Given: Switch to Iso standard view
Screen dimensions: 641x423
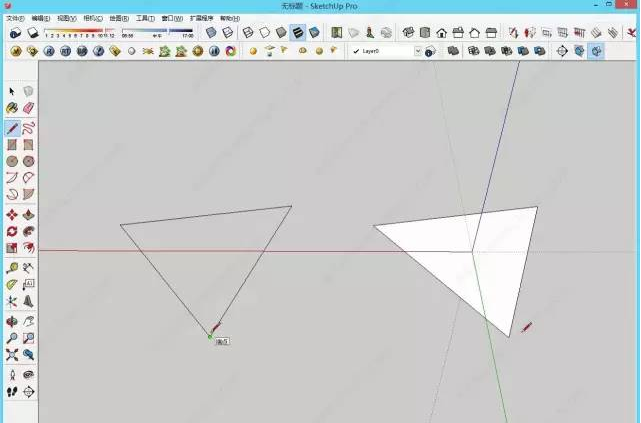Looking at the screenshot, I should pyautogui.click(x=408, y=33).
